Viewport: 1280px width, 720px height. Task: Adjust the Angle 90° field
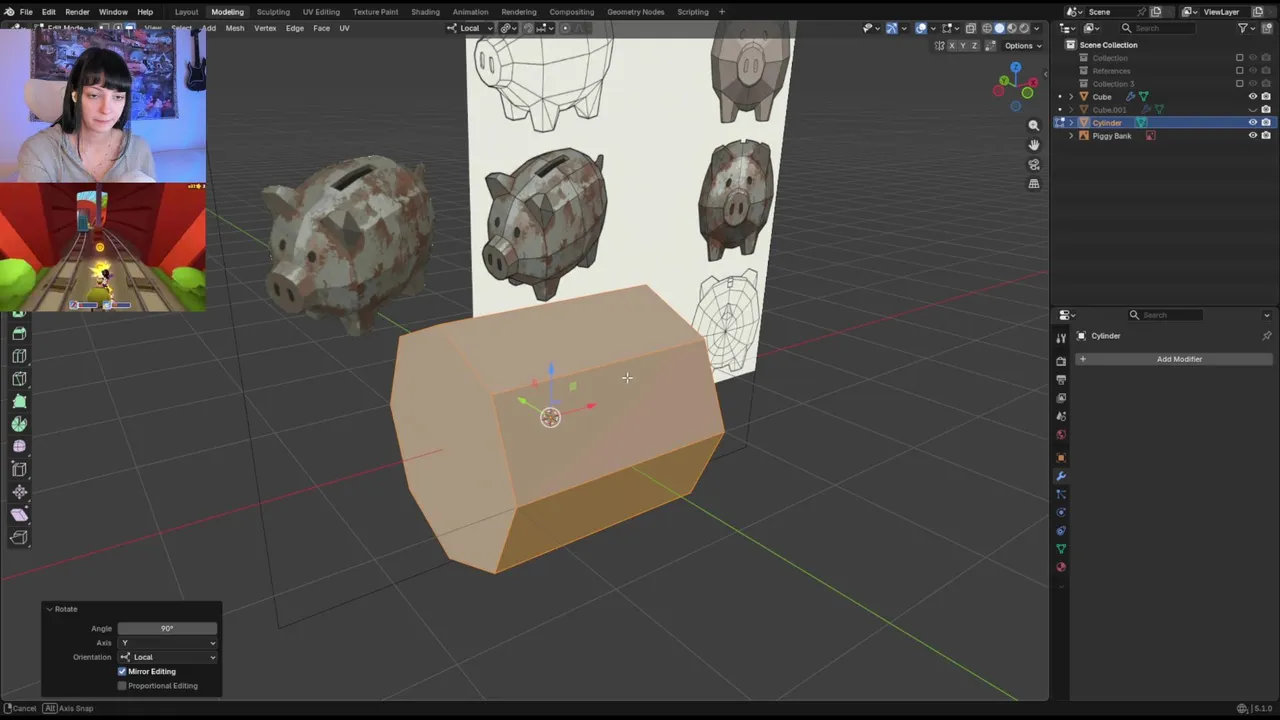pos(167,628)
